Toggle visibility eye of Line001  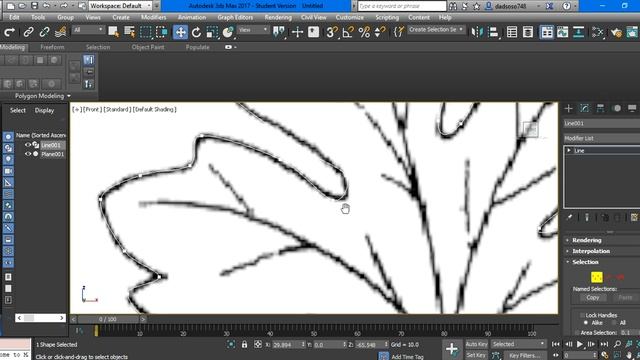[x=28, y=145]
